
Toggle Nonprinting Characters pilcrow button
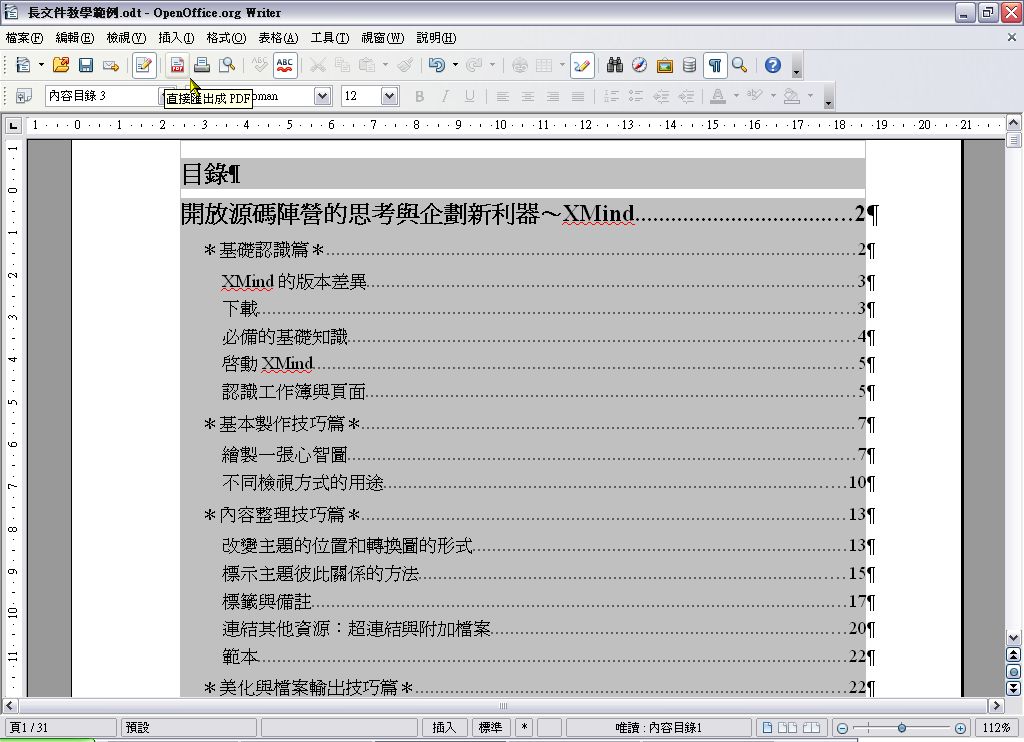(714, 65)
